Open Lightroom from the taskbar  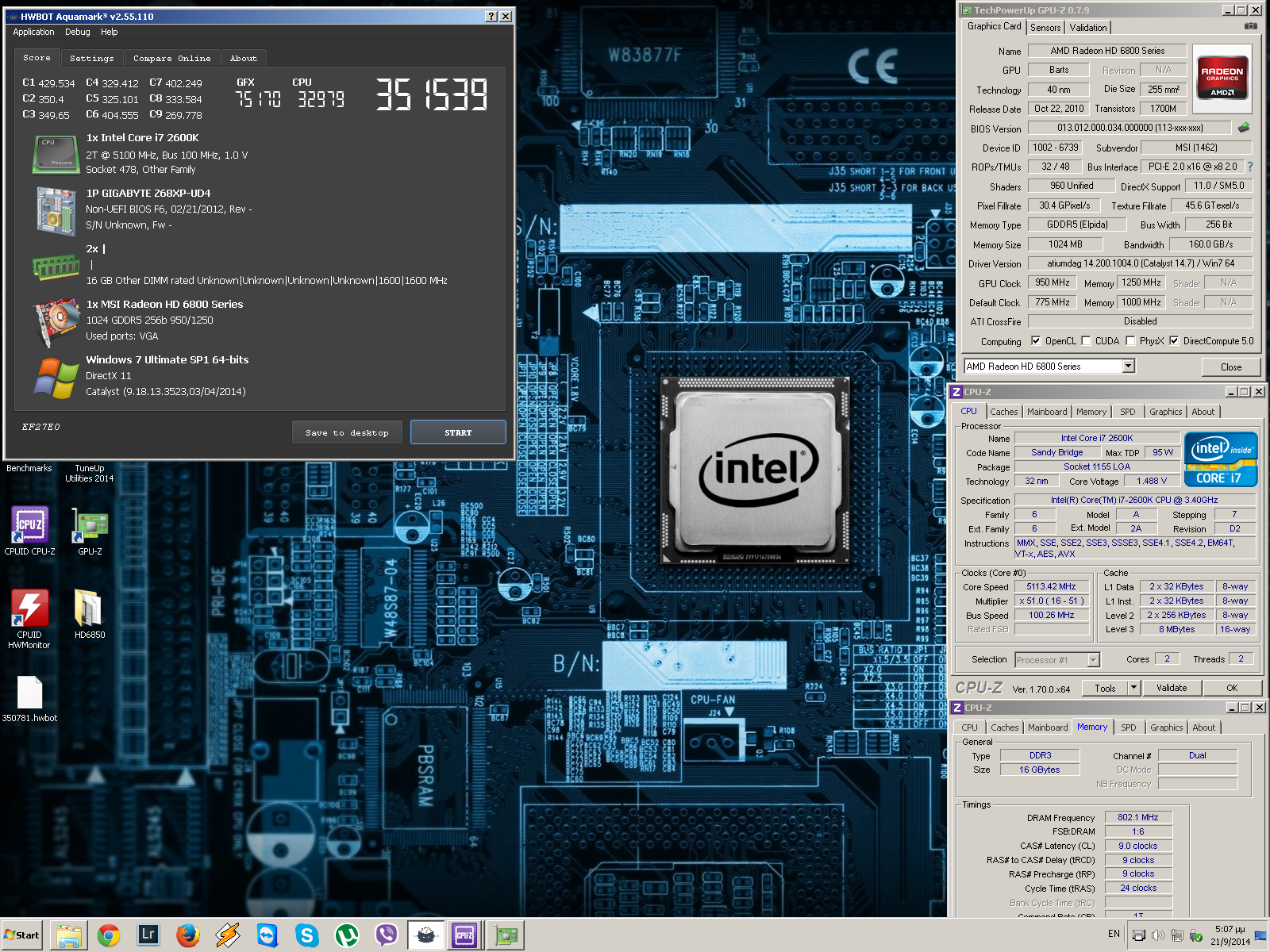148,935
